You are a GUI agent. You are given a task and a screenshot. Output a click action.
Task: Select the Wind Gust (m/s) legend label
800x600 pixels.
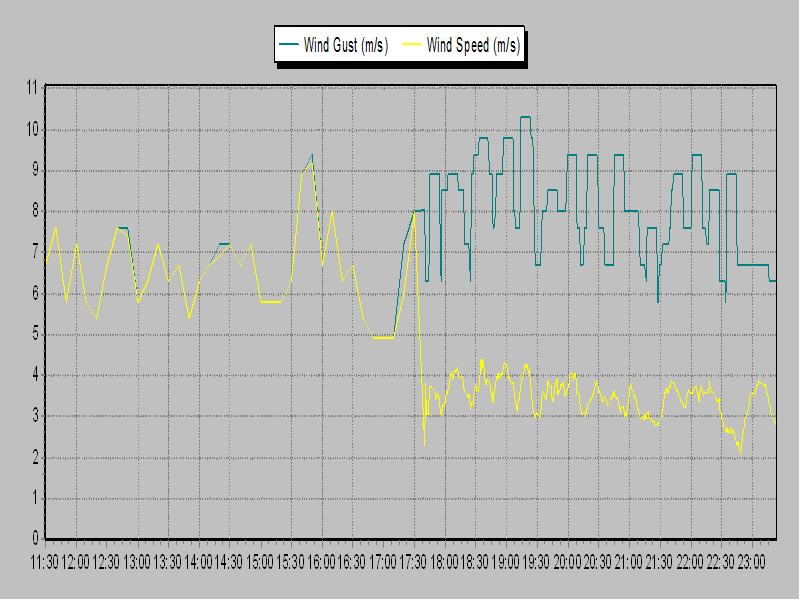pos(347,44)
